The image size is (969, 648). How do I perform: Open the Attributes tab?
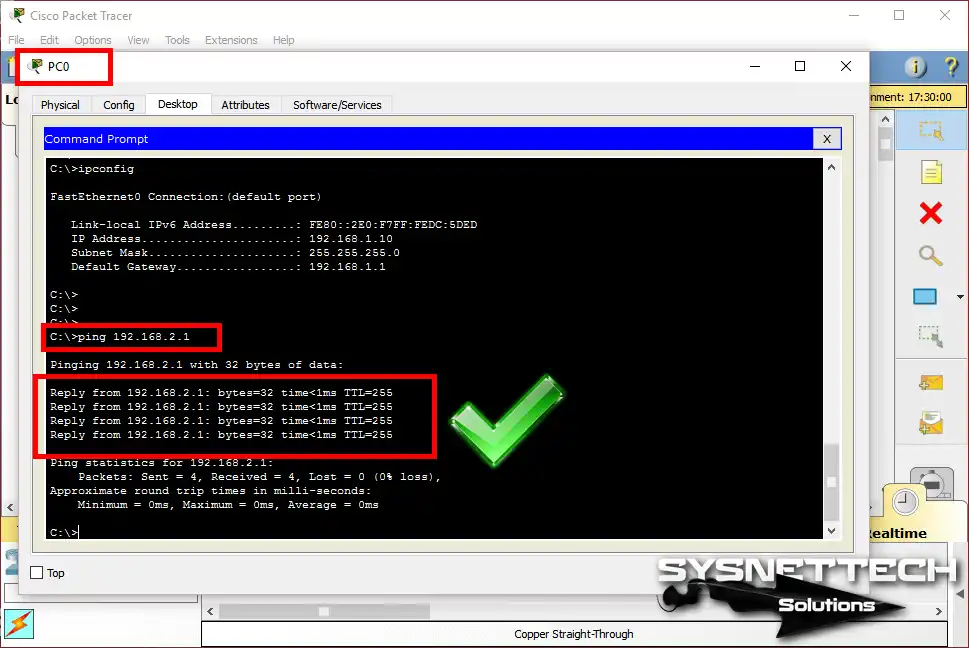tap(245, 105)
